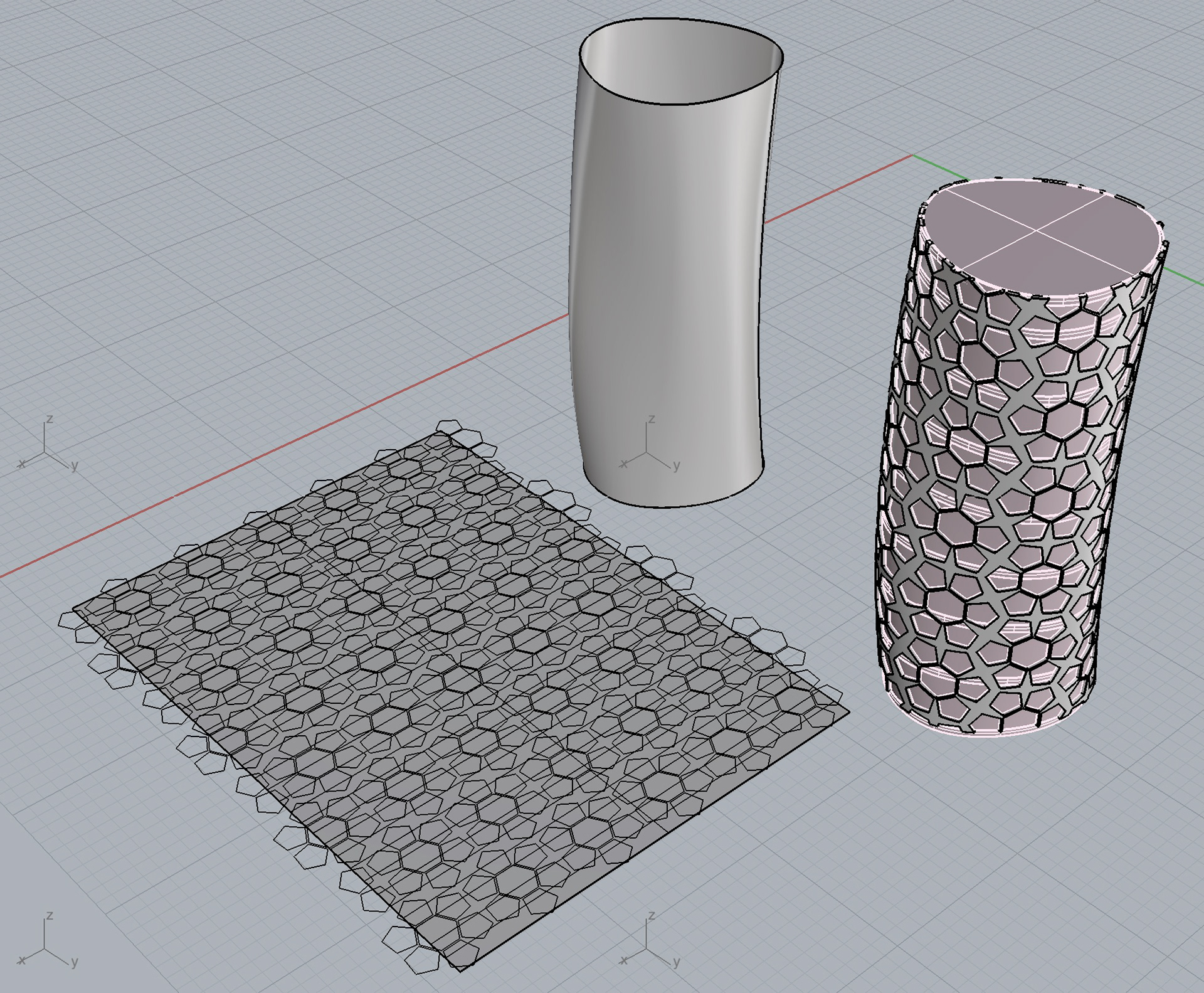Click inside the gray tube's top opening

pyautogui.click(x=680, y=63)
